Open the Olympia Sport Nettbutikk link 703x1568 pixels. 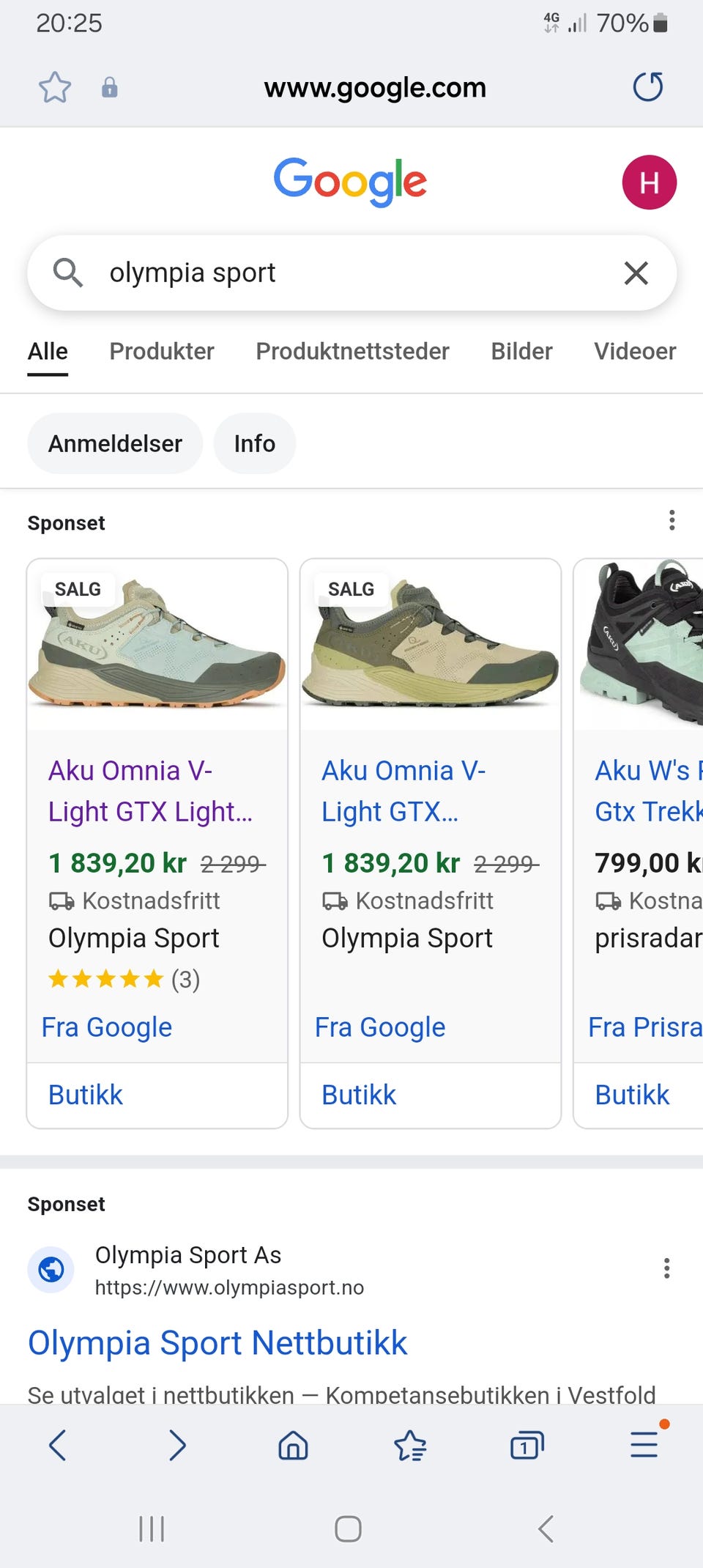(217, 1343)
